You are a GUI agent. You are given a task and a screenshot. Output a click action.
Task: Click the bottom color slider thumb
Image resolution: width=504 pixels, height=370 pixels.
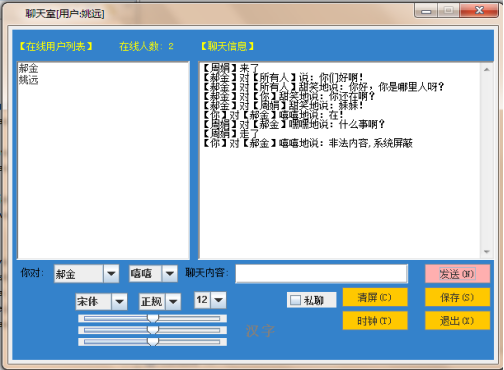click(x=153, y=342)
